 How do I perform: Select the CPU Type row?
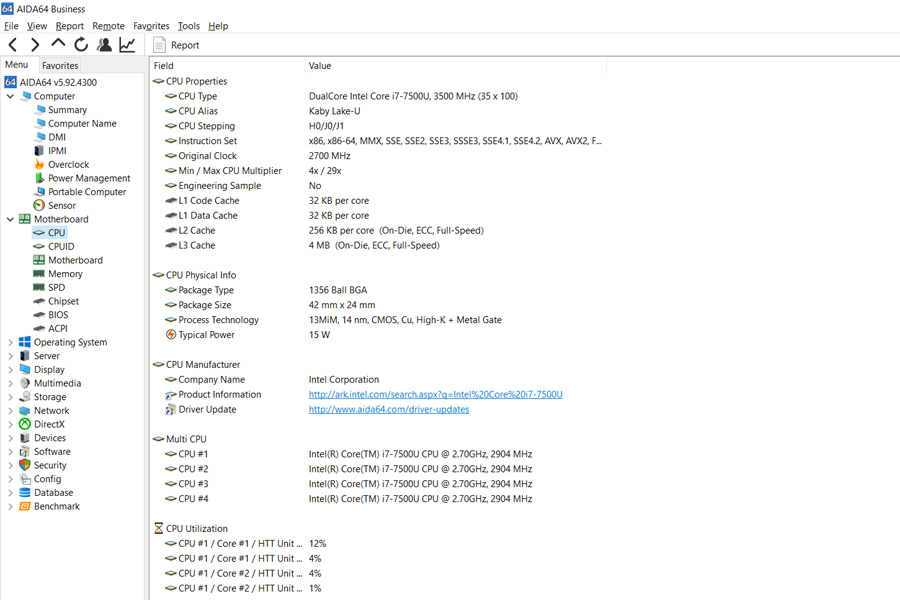[x=379, y=96]
